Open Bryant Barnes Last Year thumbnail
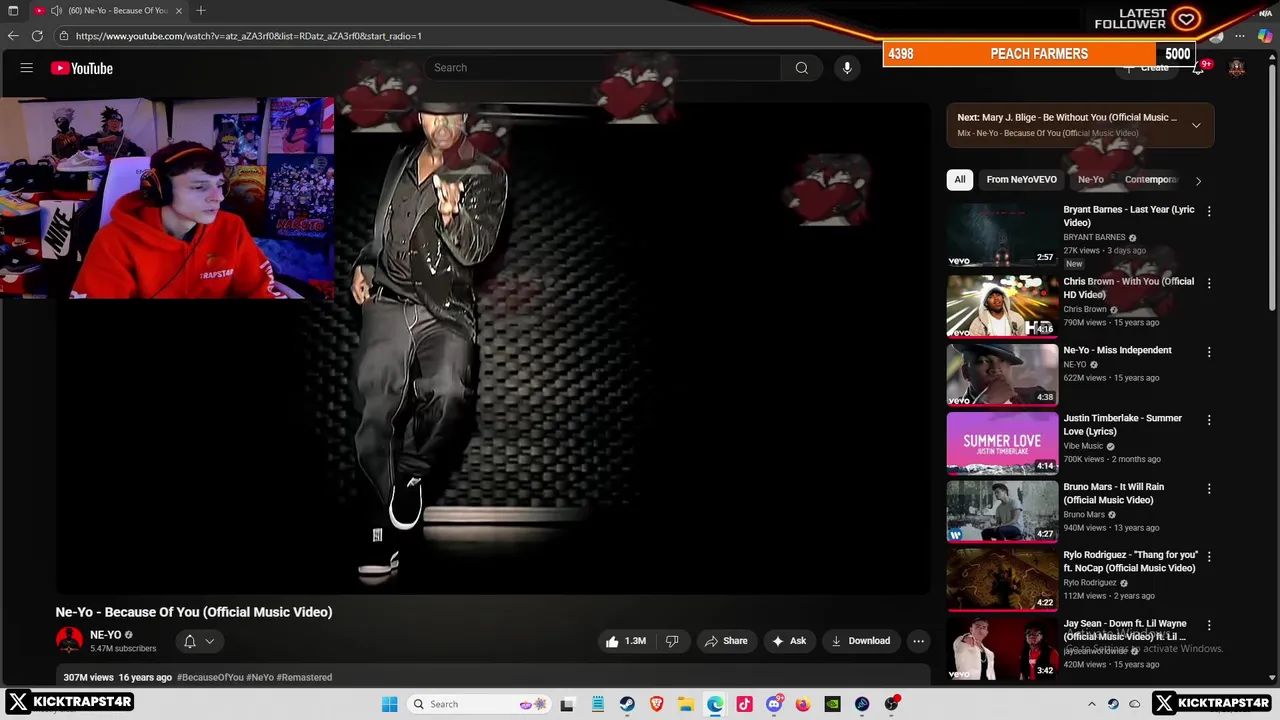The height and width of the screenshot is (720, 1280). [x=1002, y=236]
